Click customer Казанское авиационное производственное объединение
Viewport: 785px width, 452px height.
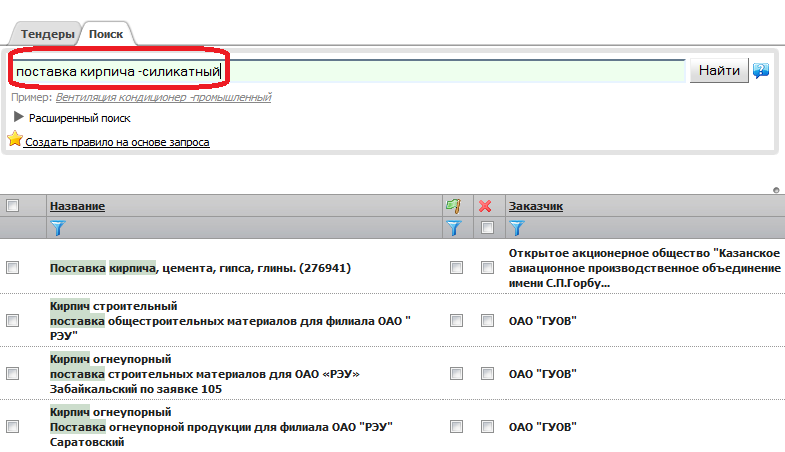644,268
